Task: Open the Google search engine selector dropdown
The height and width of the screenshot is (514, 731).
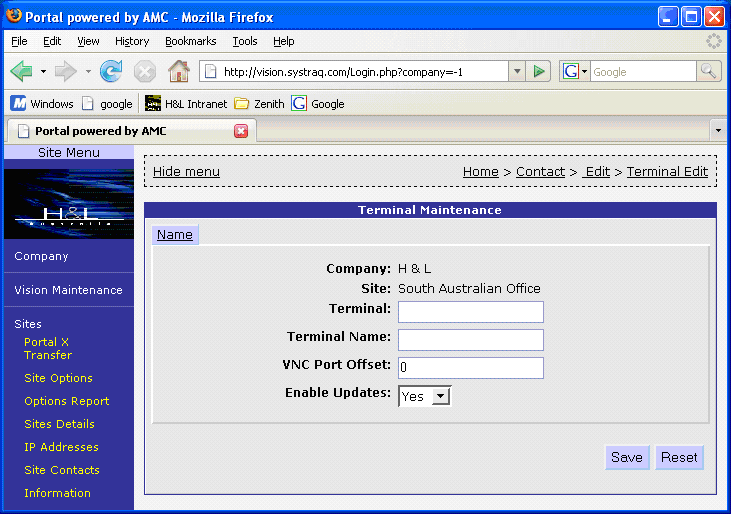Action: click(x=575, y=71)
